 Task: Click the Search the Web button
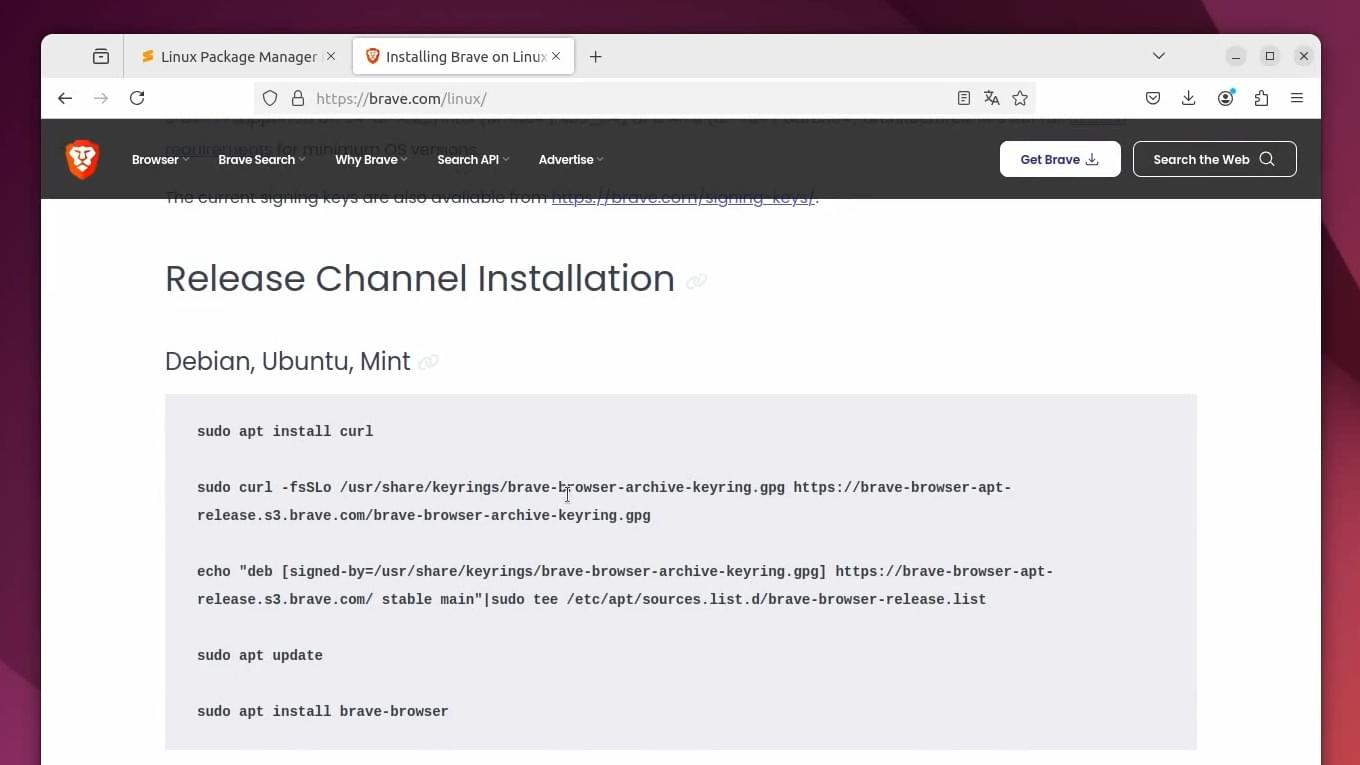(x=1215, y=159)
